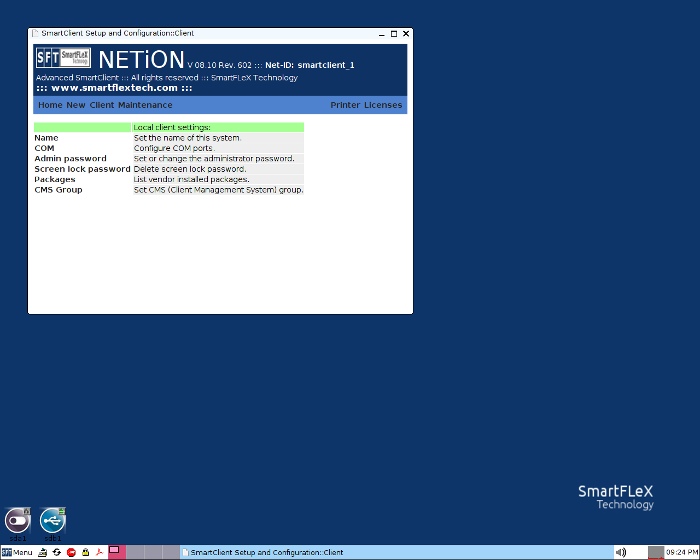Open the Packages link
The height and width of the screenshot is (560, 700).
pyautogui.click(x=55, y=180)
